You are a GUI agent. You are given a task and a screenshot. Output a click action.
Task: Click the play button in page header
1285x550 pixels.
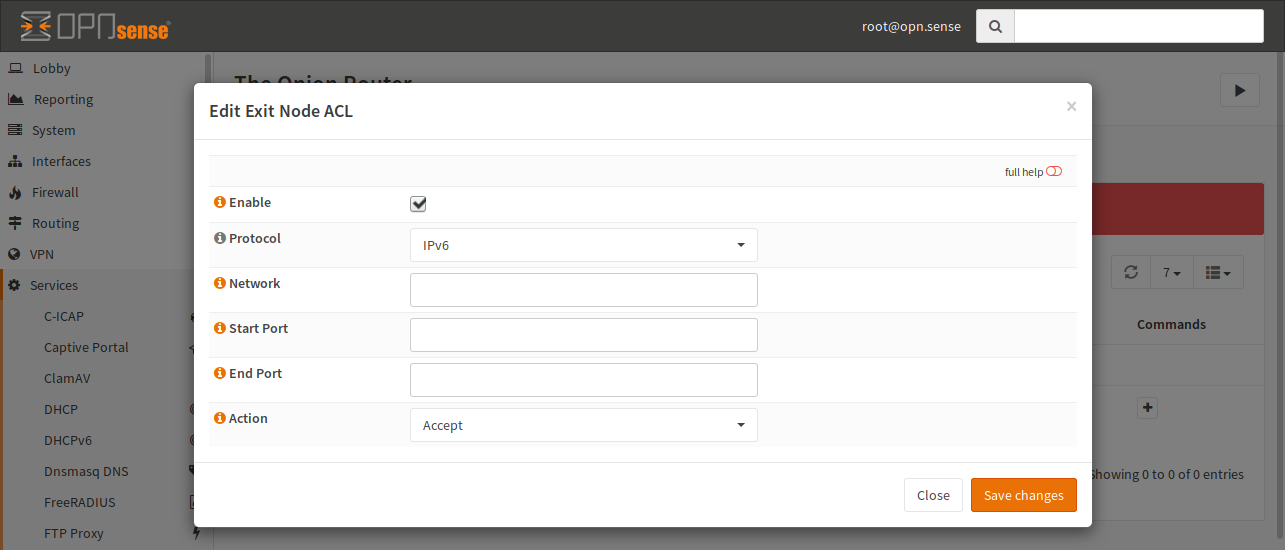[1240, 90]
